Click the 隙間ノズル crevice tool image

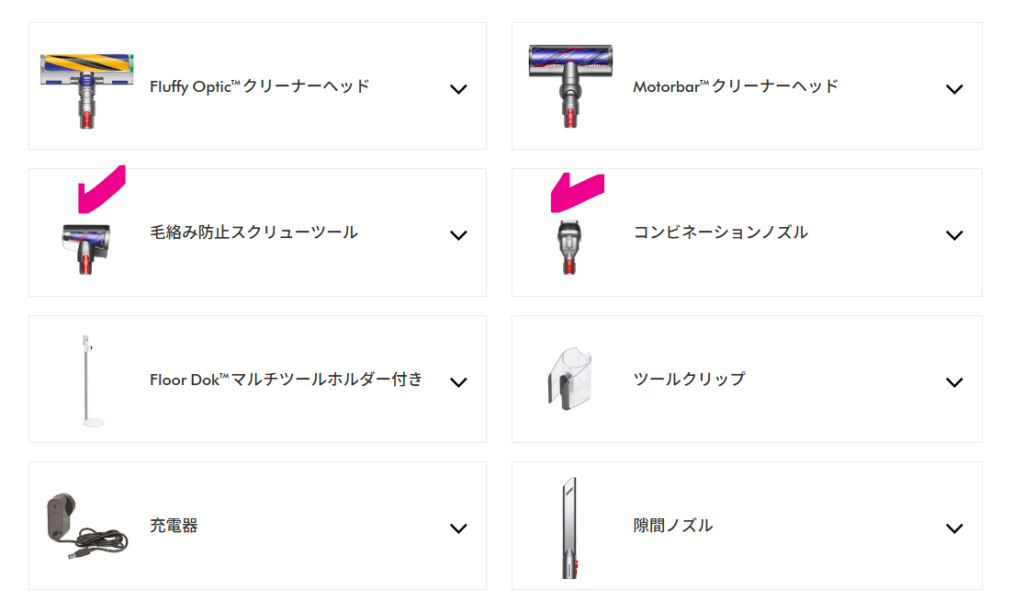point(569,526)
